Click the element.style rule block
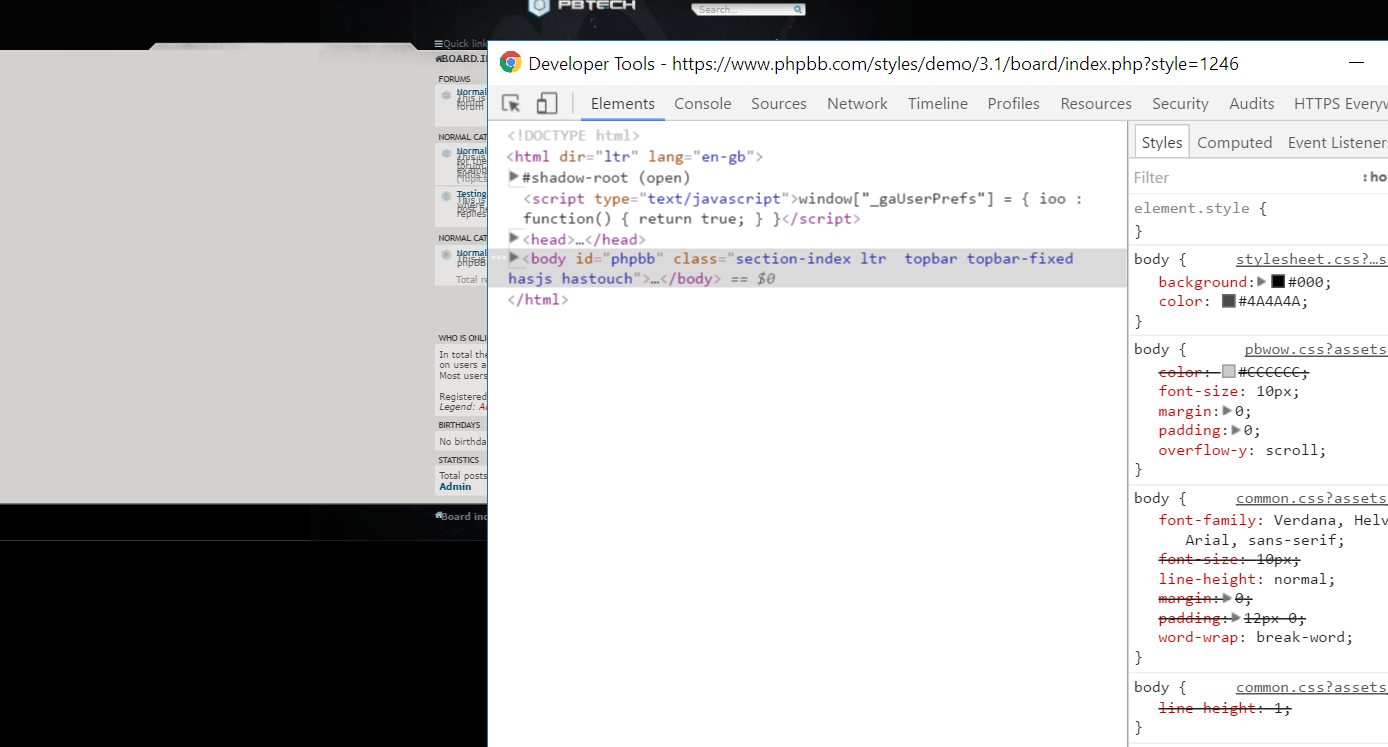Image resolution: width=1388 pixels, height=747 pixels. (1258, 219)
